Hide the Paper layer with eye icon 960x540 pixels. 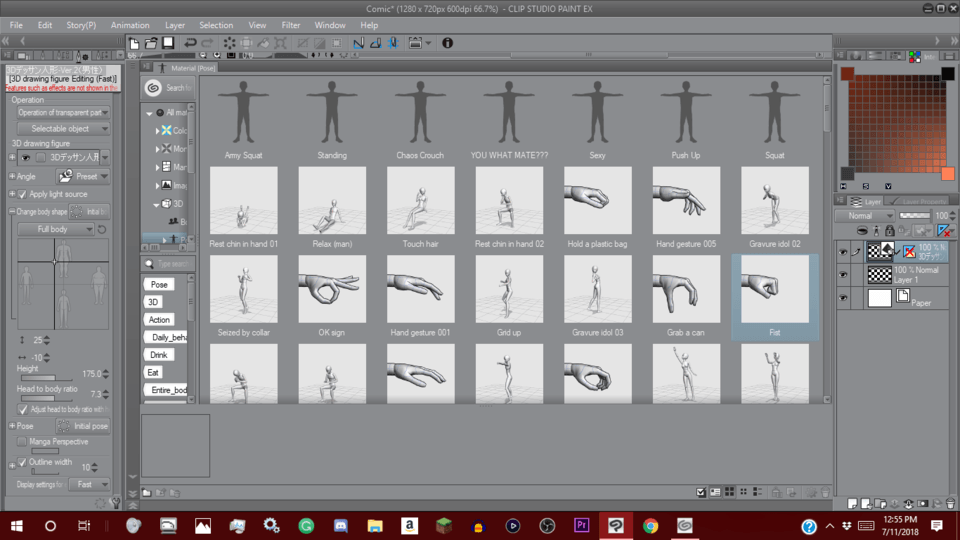click(x=844, y=298)
